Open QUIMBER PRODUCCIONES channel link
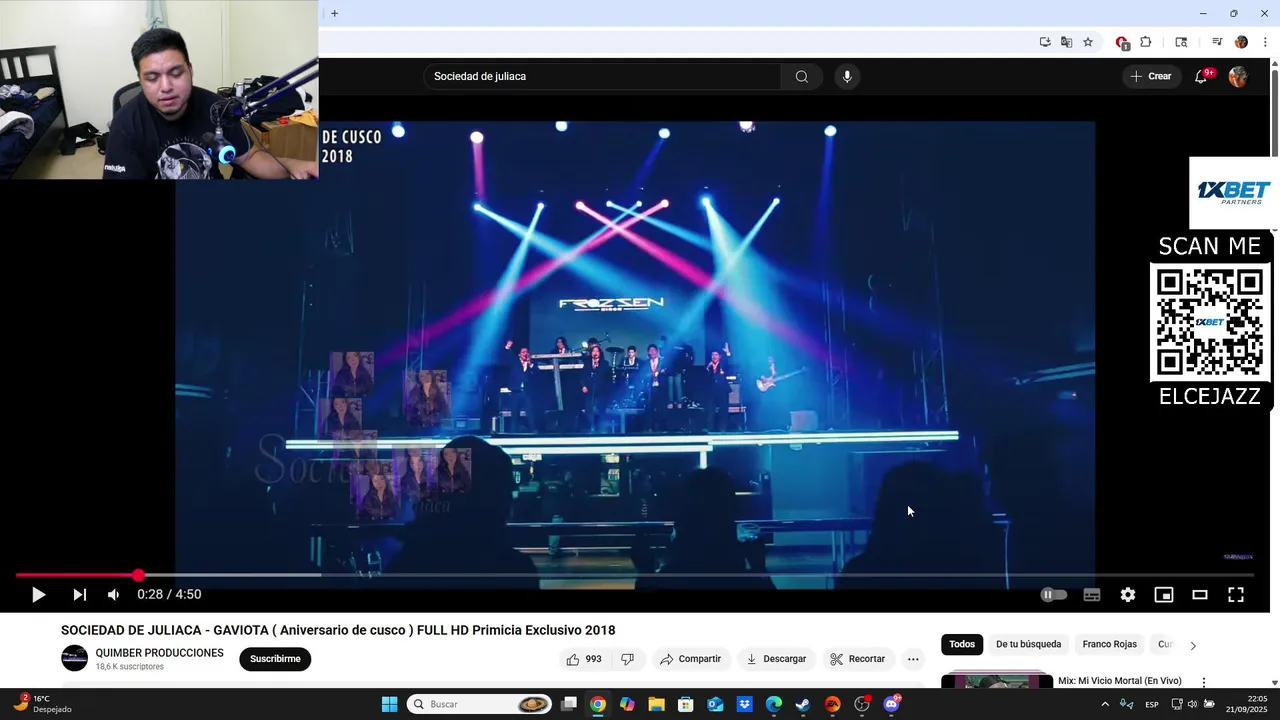 tap(159, 653)
